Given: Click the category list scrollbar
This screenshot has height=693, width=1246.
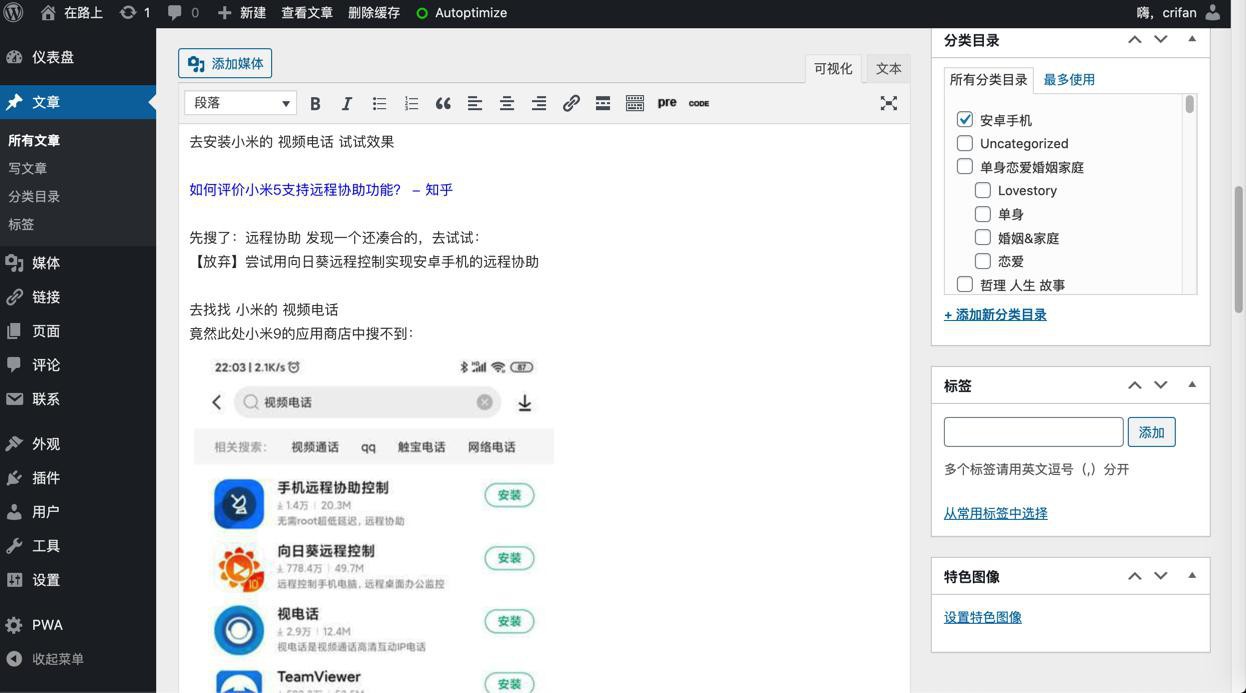Looking at the screenshot, I should pos(1189,105).
